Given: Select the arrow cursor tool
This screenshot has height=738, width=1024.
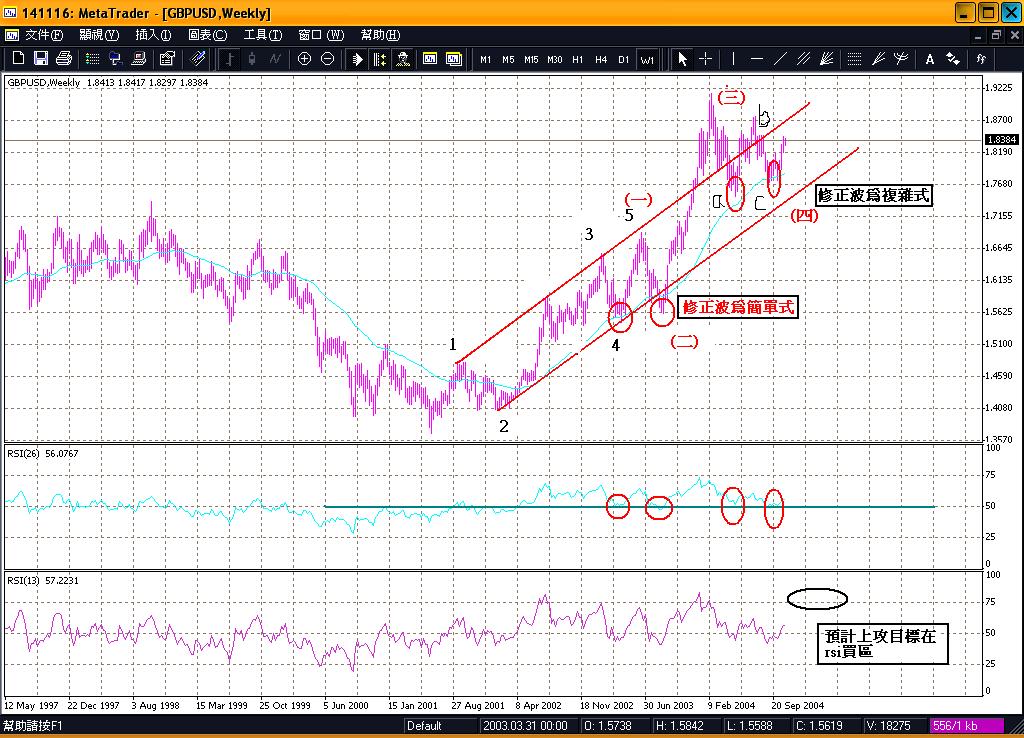Looking at the screenshot, I should coord(682,59).
